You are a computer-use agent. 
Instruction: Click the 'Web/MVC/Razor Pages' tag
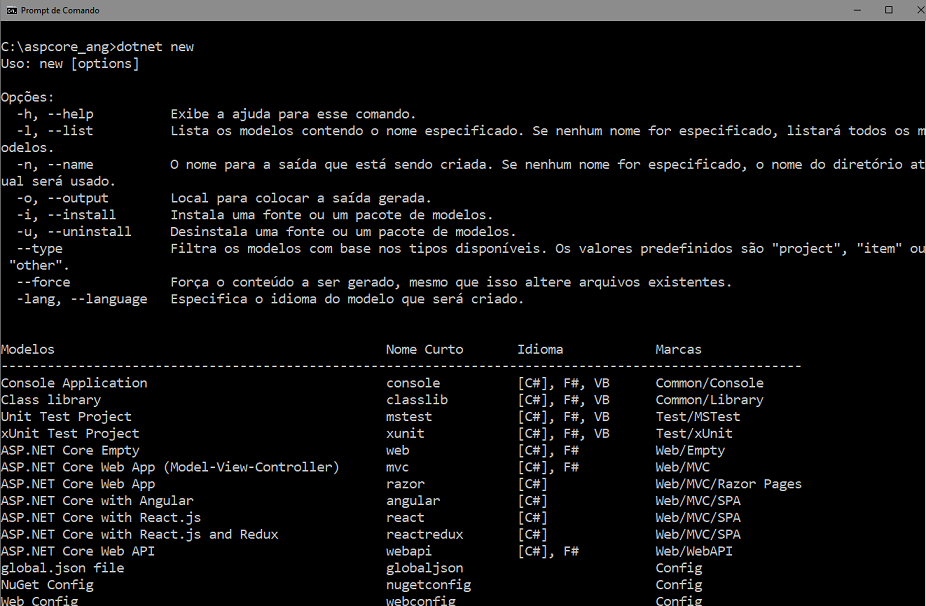tap(729, 484)
